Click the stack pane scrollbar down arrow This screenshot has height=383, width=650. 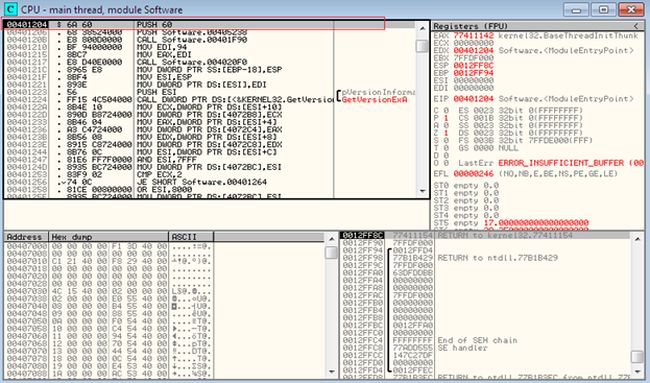(x=637, y=371)
